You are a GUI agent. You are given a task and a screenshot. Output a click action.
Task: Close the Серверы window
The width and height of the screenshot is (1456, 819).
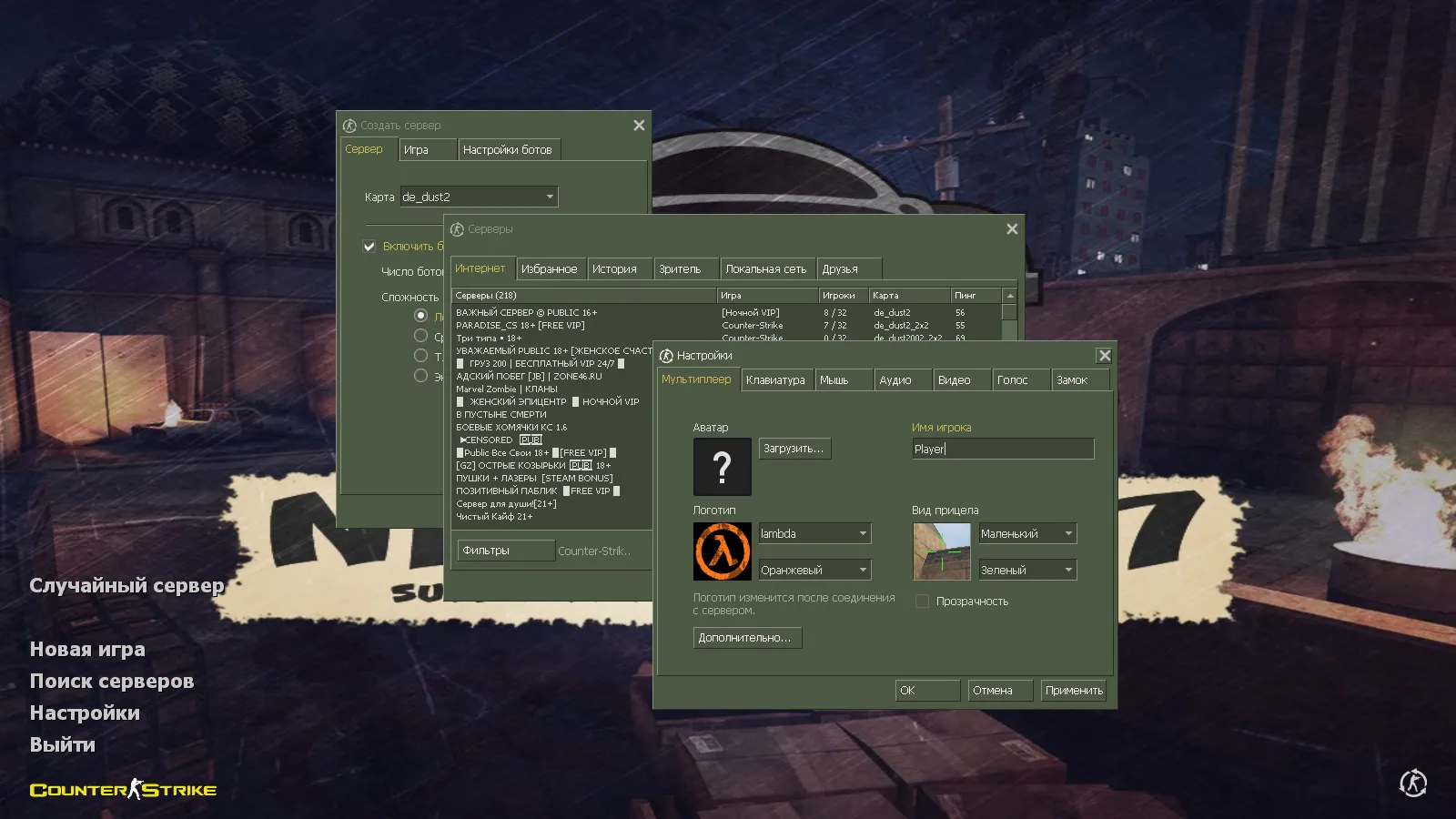pyautogui.click(x=1012, y=229)
